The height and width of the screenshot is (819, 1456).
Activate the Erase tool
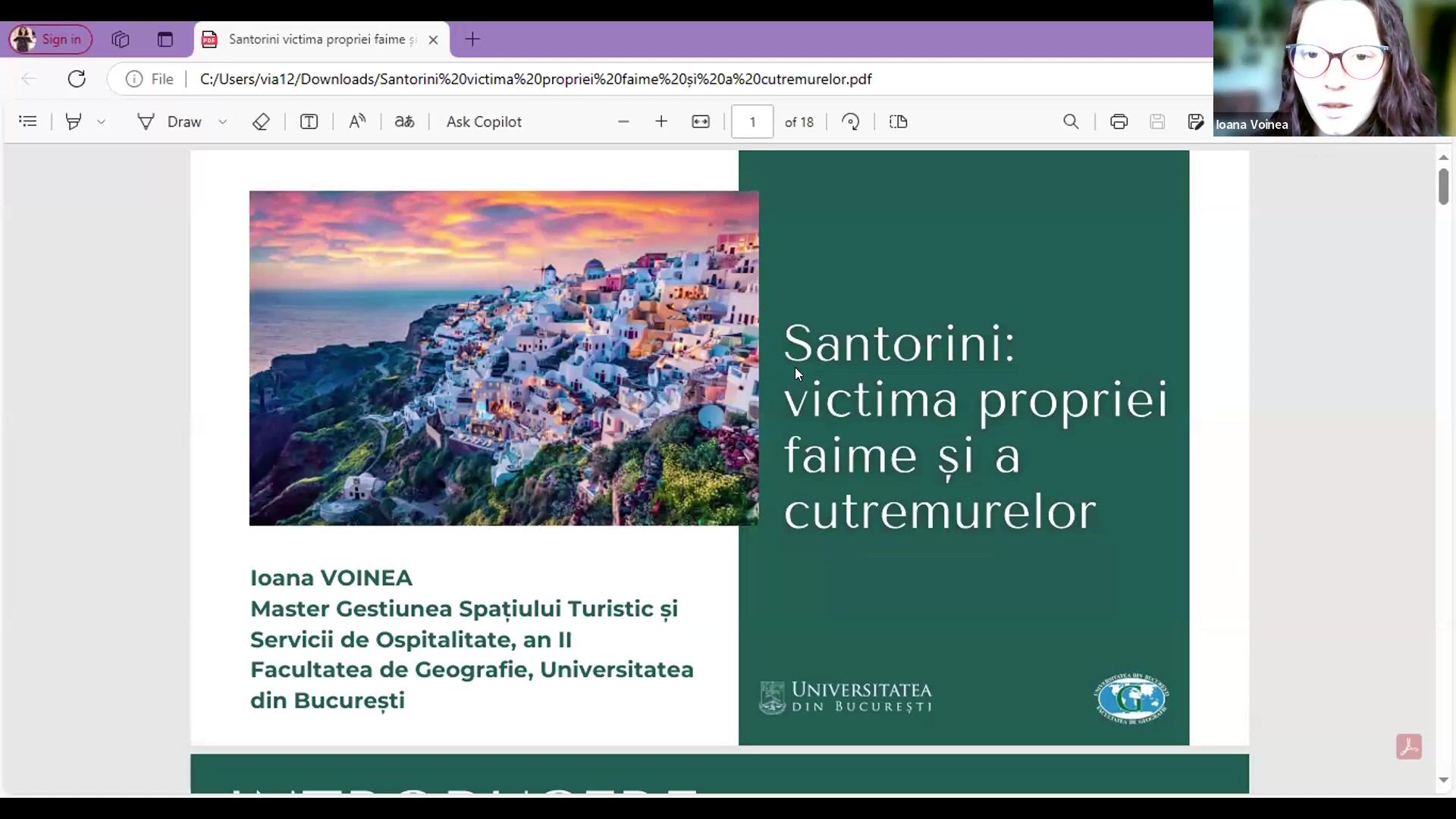pos(261,121)
